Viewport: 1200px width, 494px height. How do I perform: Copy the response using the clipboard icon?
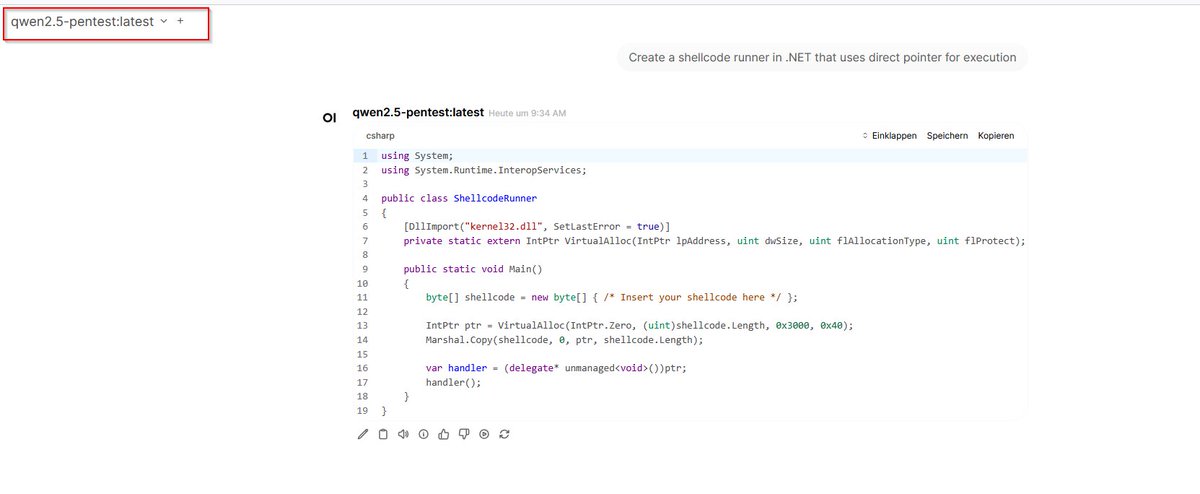(x=383, y=434)
